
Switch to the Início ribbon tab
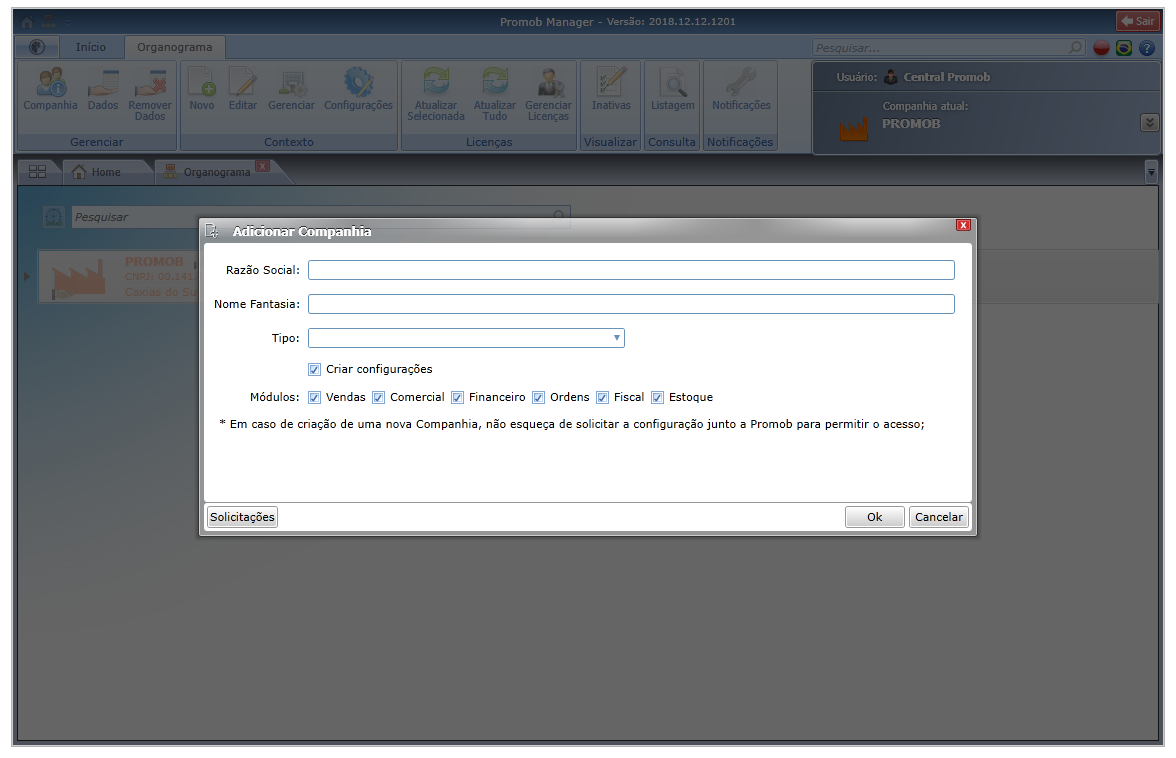click(x=91, y=47)
